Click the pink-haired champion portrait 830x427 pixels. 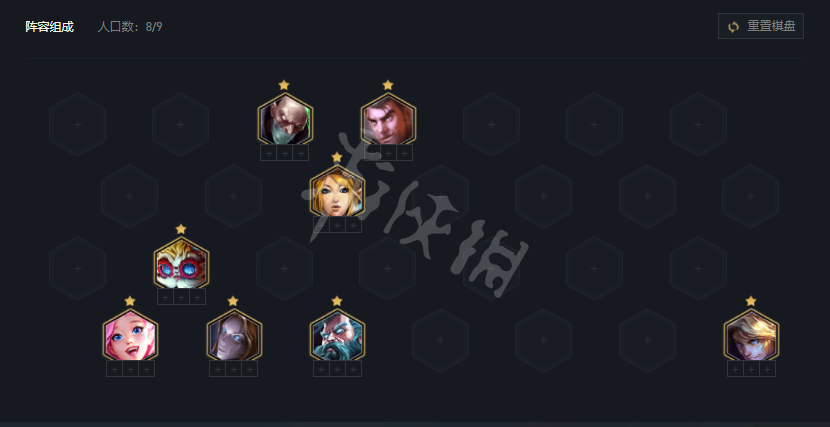(x=130, y=335)
